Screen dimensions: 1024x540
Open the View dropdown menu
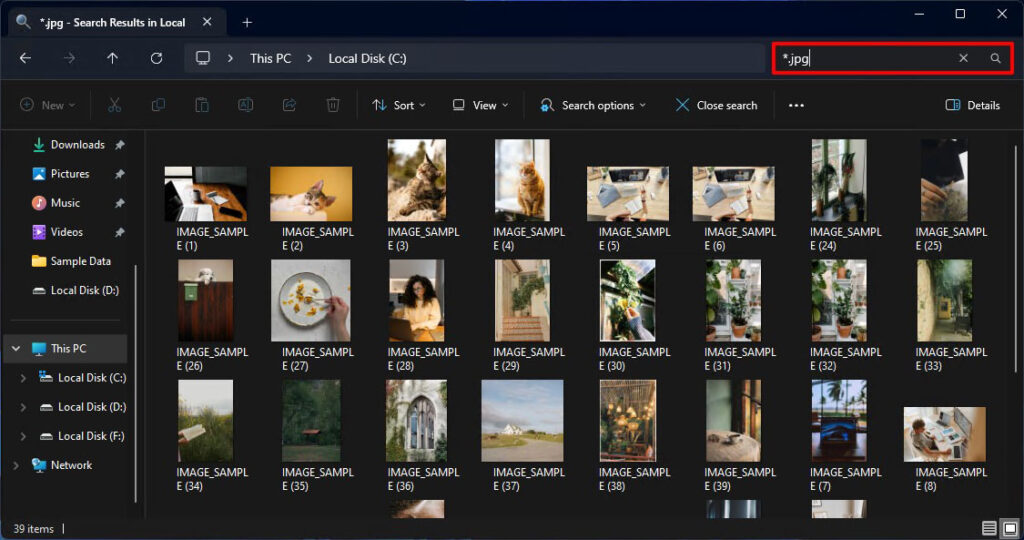(480, 105)
